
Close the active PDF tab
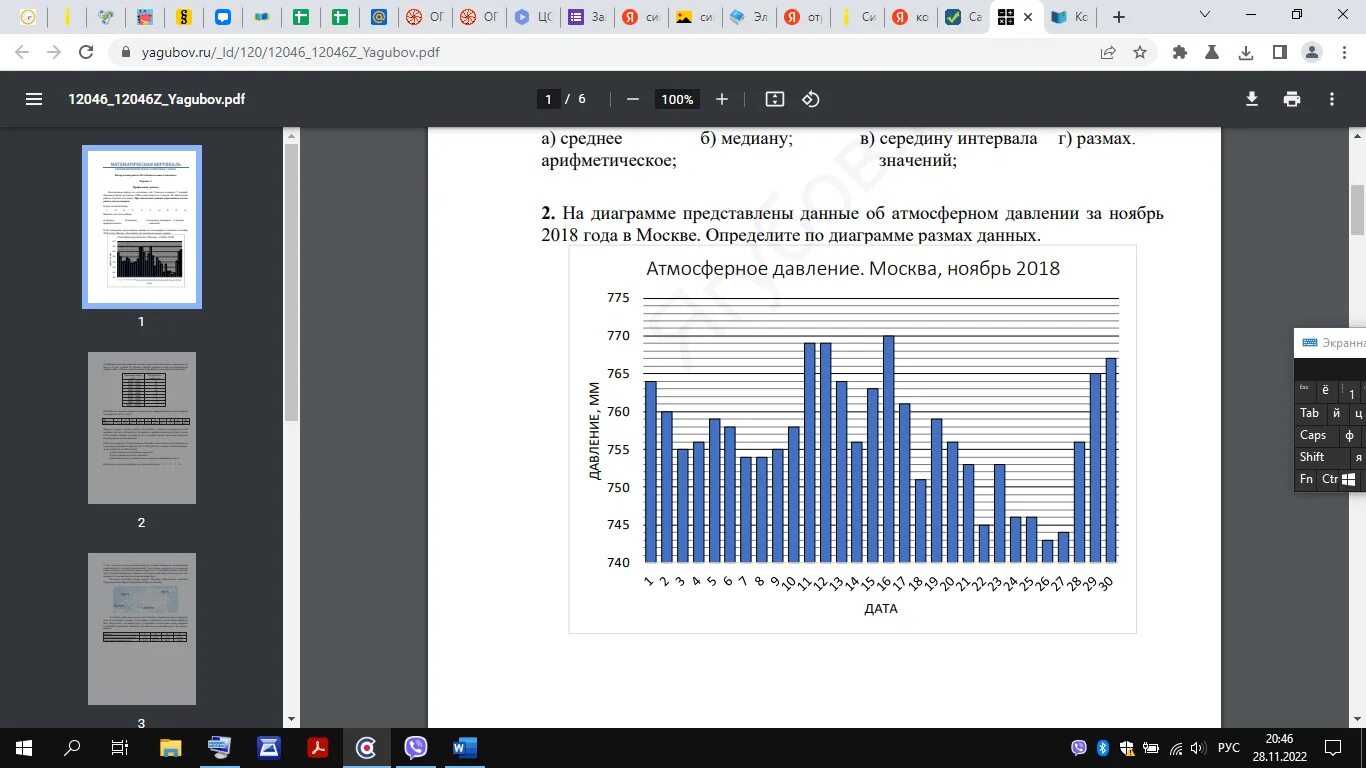[x=1026, y=17]
